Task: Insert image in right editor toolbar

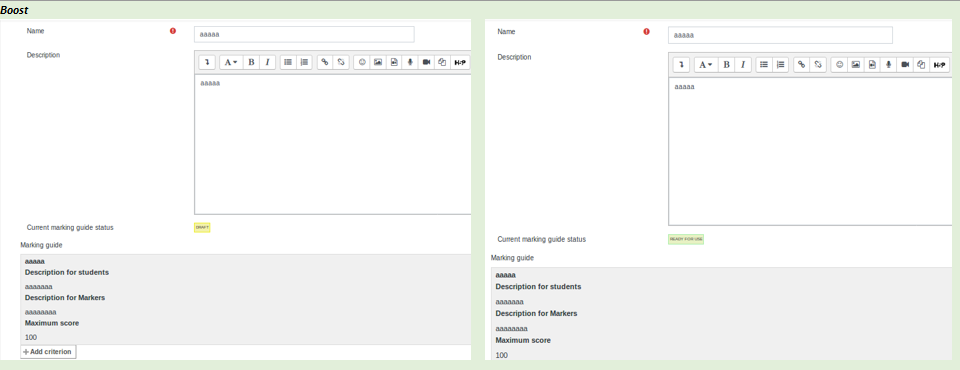Action: point(856,64)
